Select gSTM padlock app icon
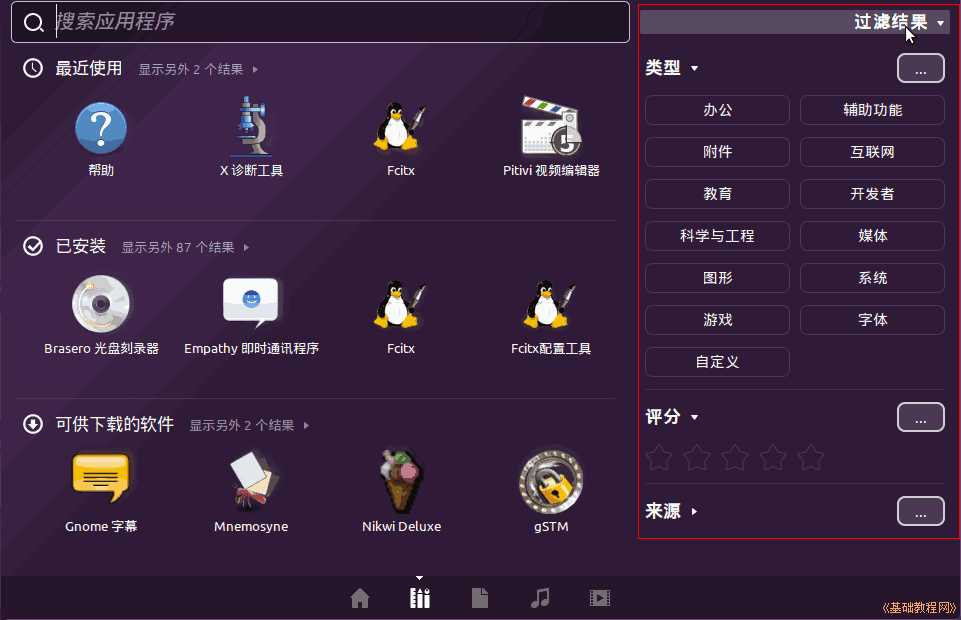The image size is (961, 620). [x=551, y=480]
